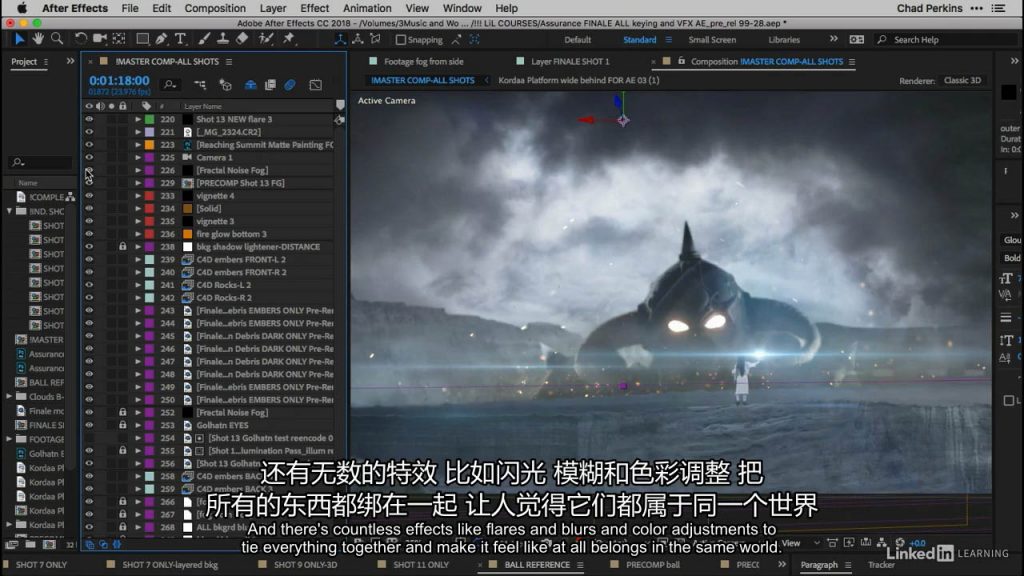Open the SHOT 11 ONLY timeline tab
Screen dimensions: 1024x576
(421, 565)
